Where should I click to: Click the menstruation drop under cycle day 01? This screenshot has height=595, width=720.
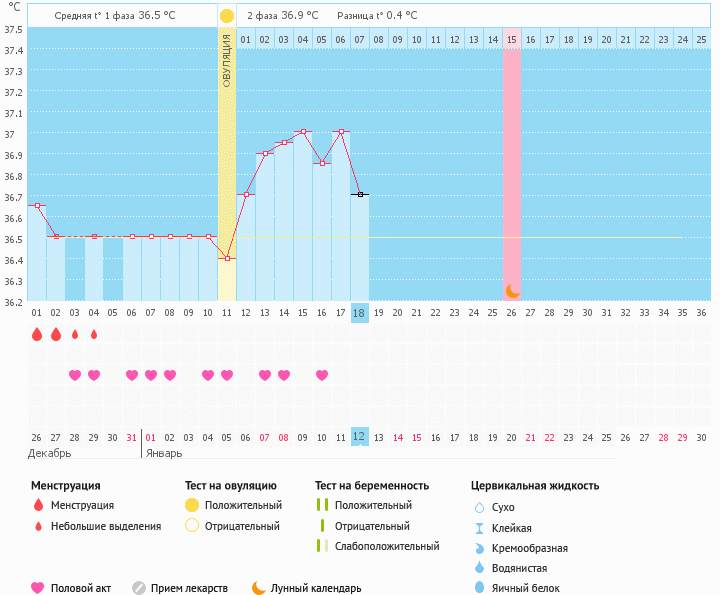pyautogui.click(x=37, y=334)
